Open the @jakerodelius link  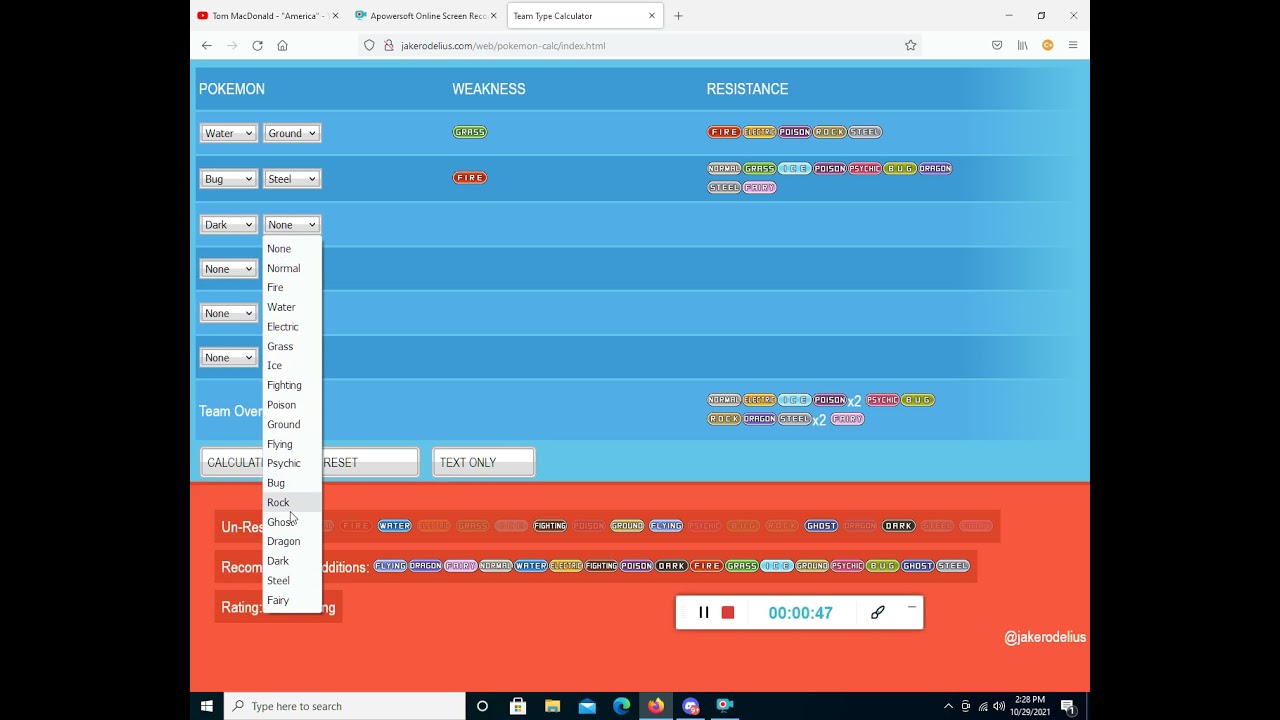point(1045,637)
